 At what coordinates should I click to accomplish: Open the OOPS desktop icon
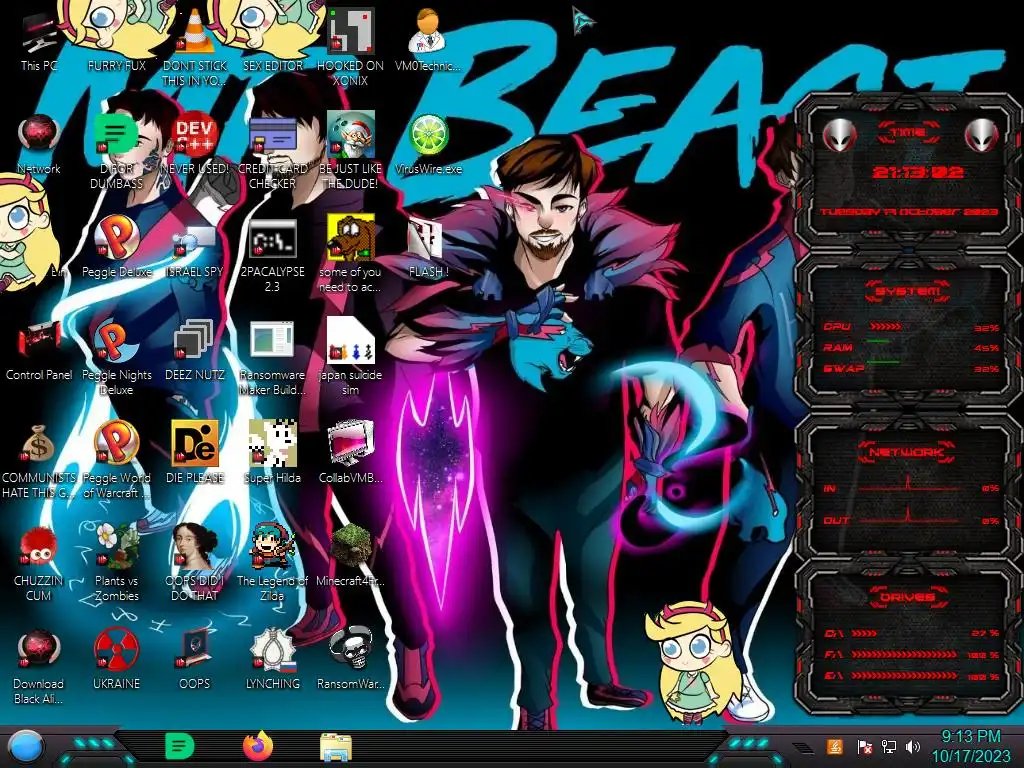click(x=194, y=649)
